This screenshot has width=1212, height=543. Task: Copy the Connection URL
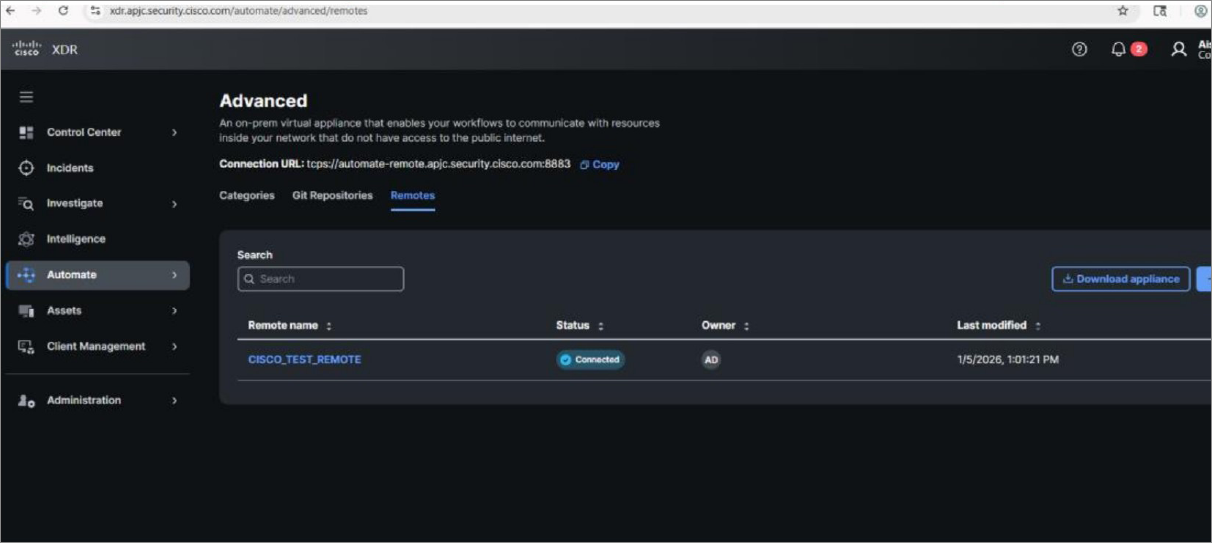600,165
